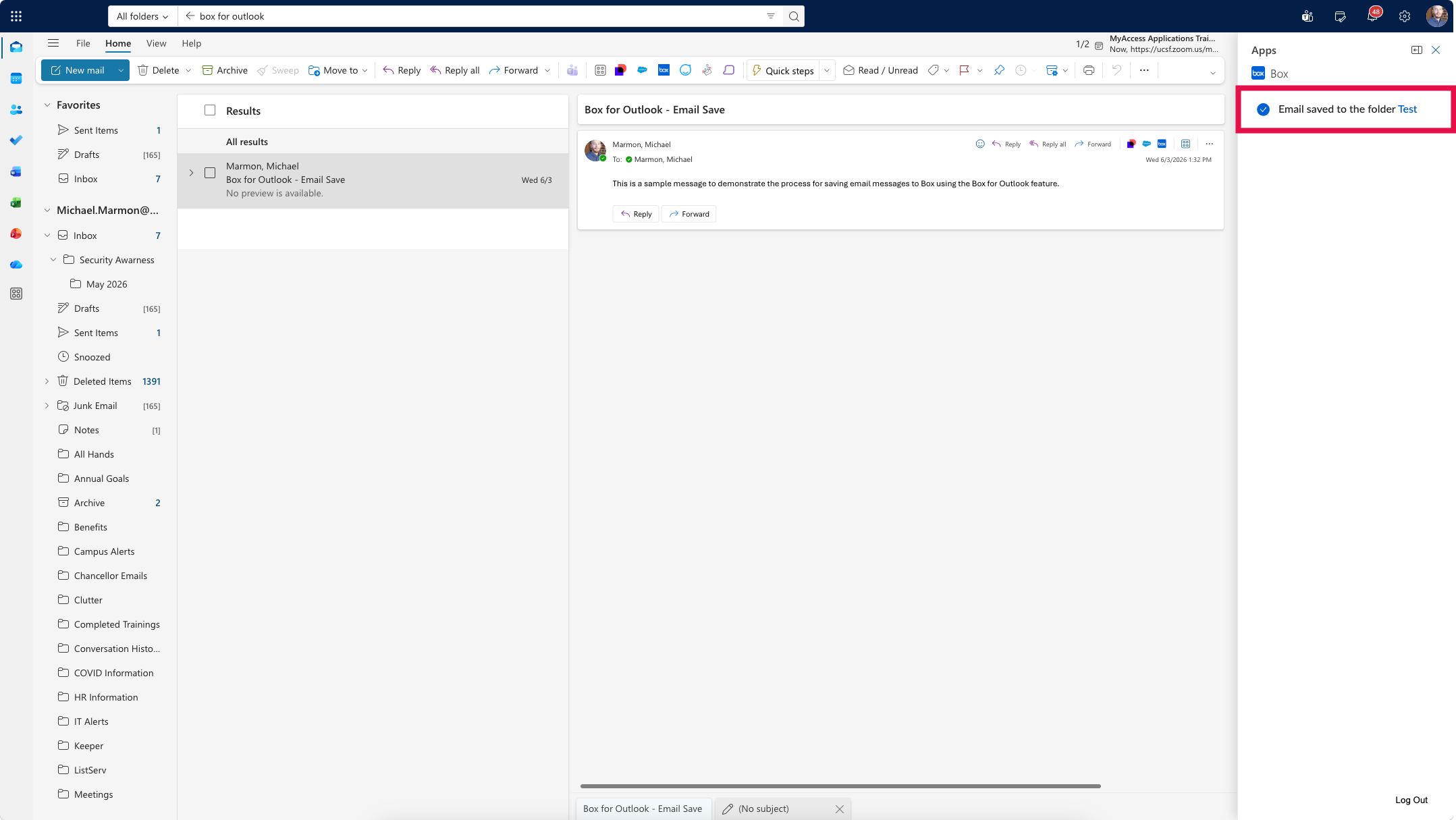Click the Box add-in icon in ribbon
The height and width of the screenshot is (820, 1456).
pos(664,70)
